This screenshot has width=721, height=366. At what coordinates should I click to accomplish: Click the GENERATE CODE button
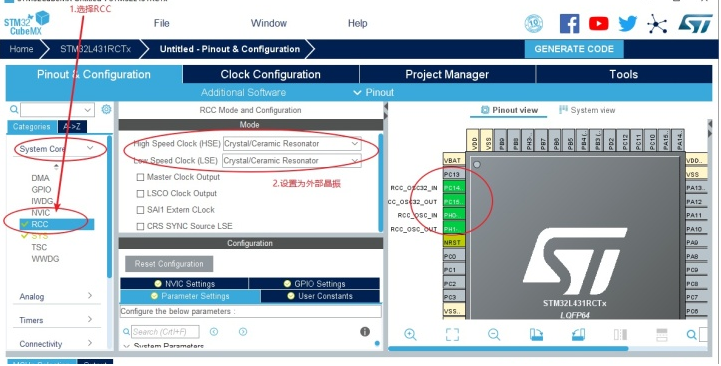(574, 49)
